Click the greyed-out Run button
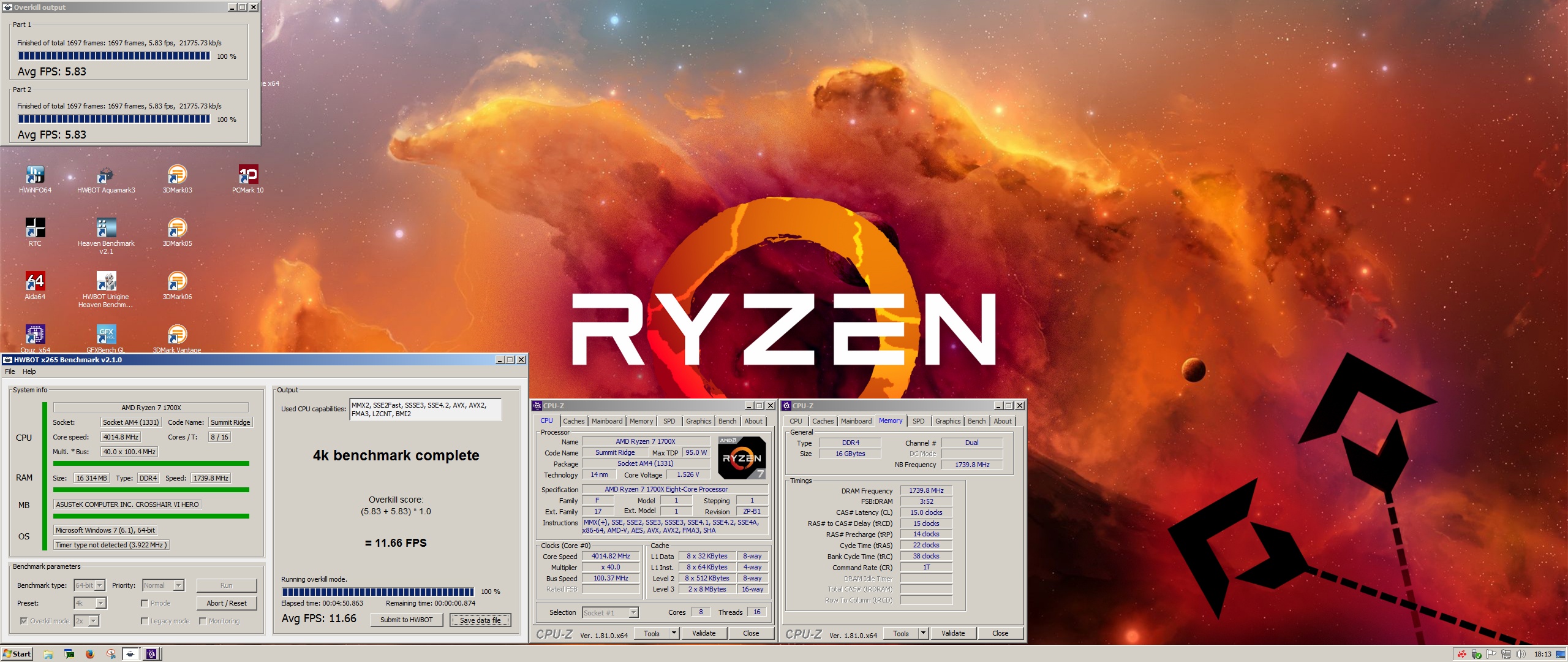Image resolution: width=1568 pixels, height=662 pixels. tap(227, 585)
